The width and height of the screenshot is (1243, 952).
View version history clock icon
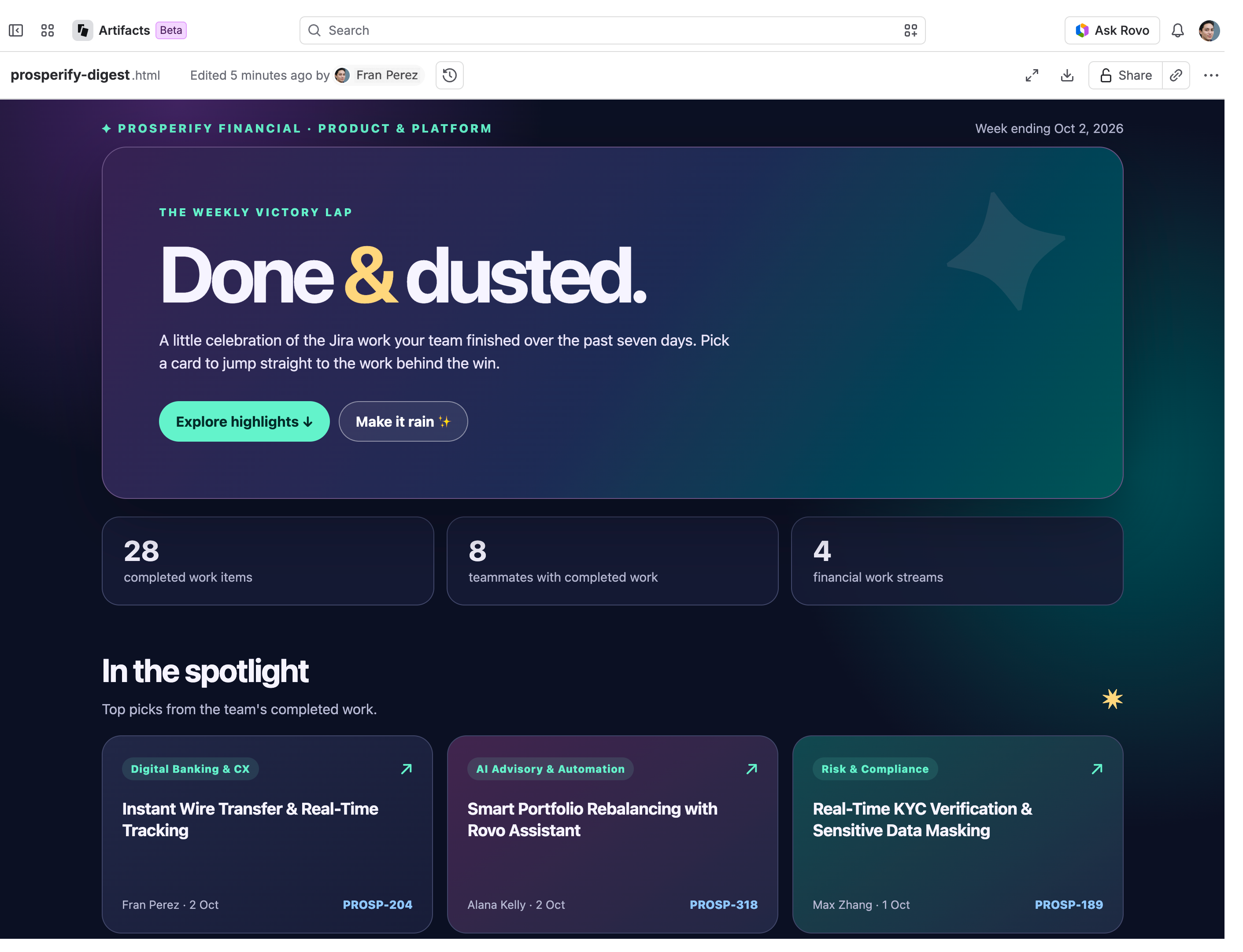point(449,75)
